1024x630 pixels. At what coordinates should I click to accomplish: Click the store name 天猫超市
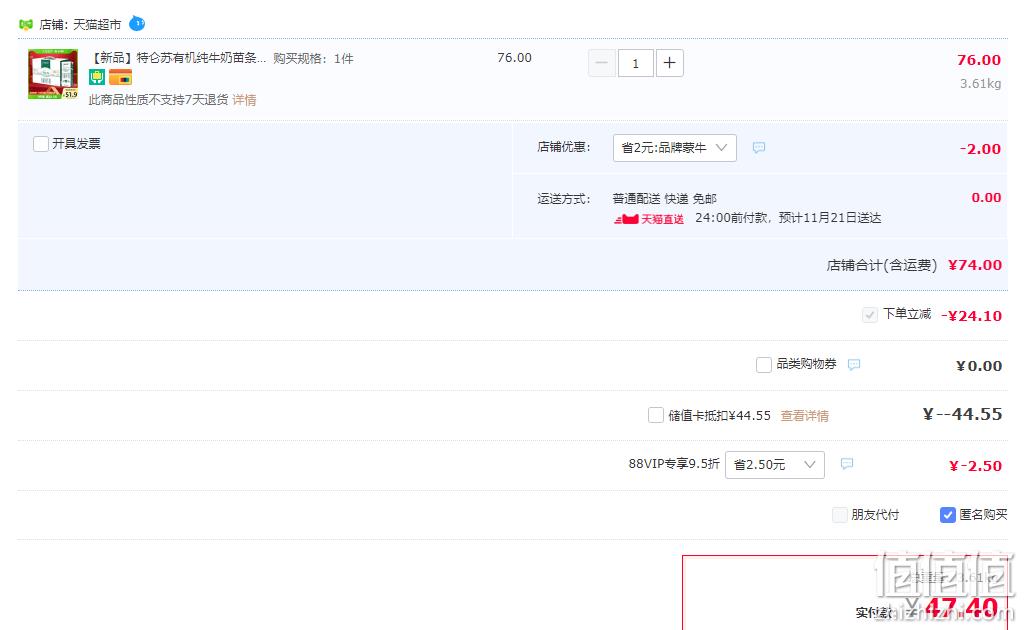97,25
